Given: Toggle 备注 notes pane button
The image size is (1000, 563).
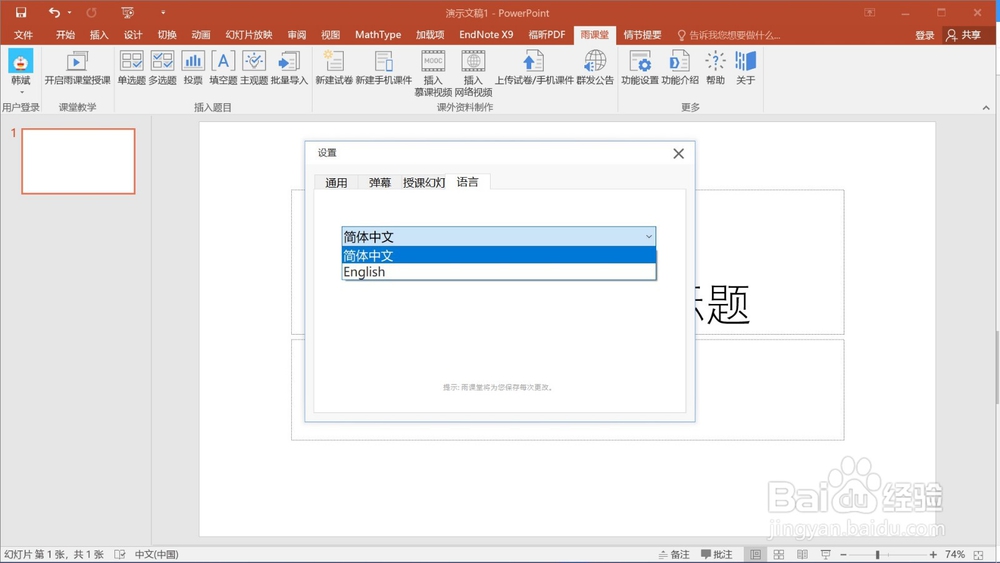Looking at the screenshot, I should point(674,555).
